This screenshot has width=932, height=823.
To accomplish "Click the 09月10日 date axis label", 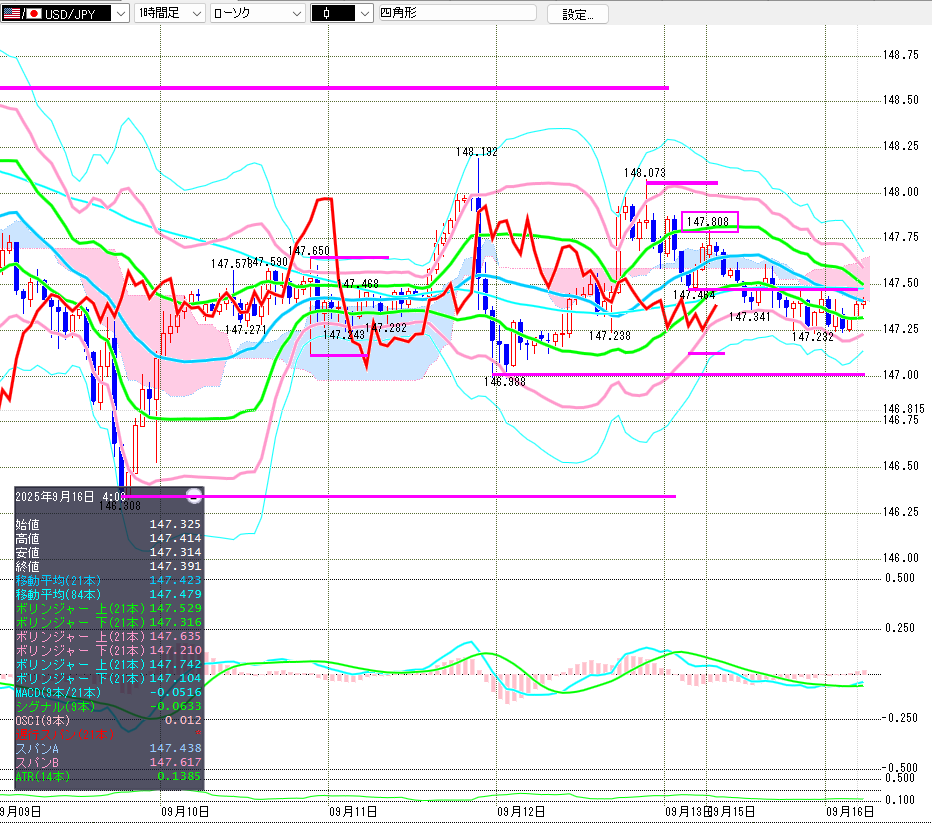I will 185,812.
